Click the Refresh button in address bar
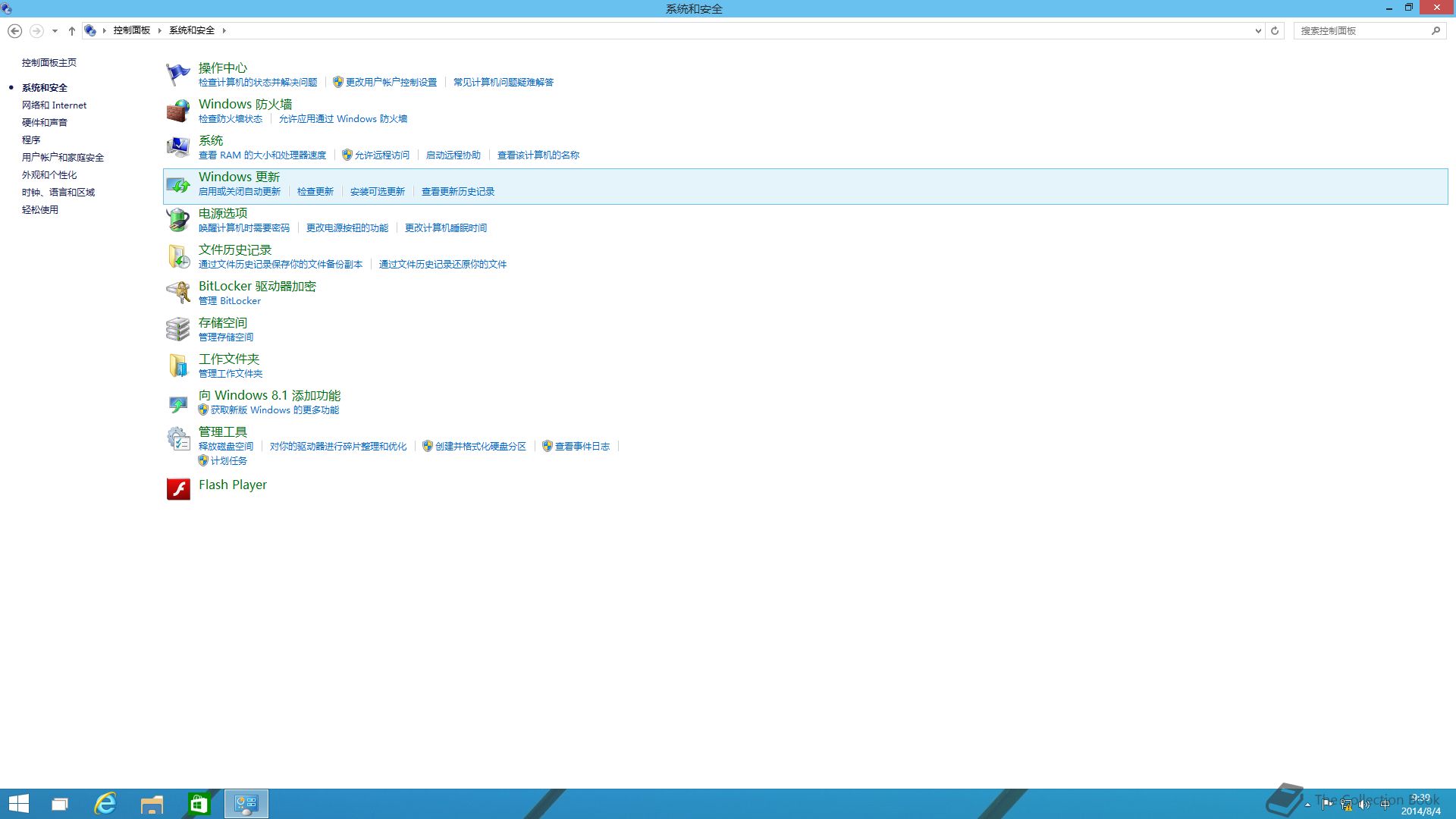Image resolution: width=1456 pixels, height=819 pixels. coord(1275,30)
